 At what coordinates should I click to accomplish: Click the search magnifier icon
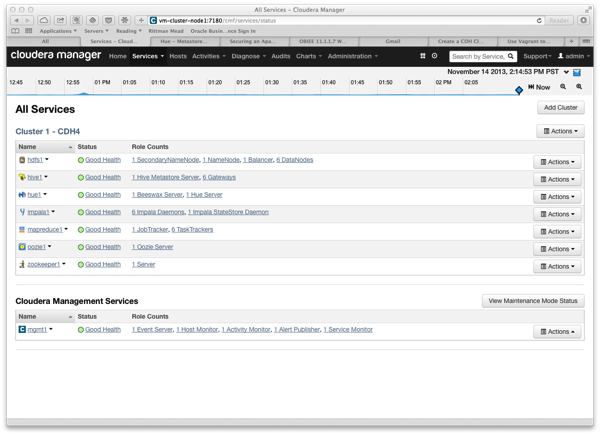pyautogui.click(x=510, y=56)
